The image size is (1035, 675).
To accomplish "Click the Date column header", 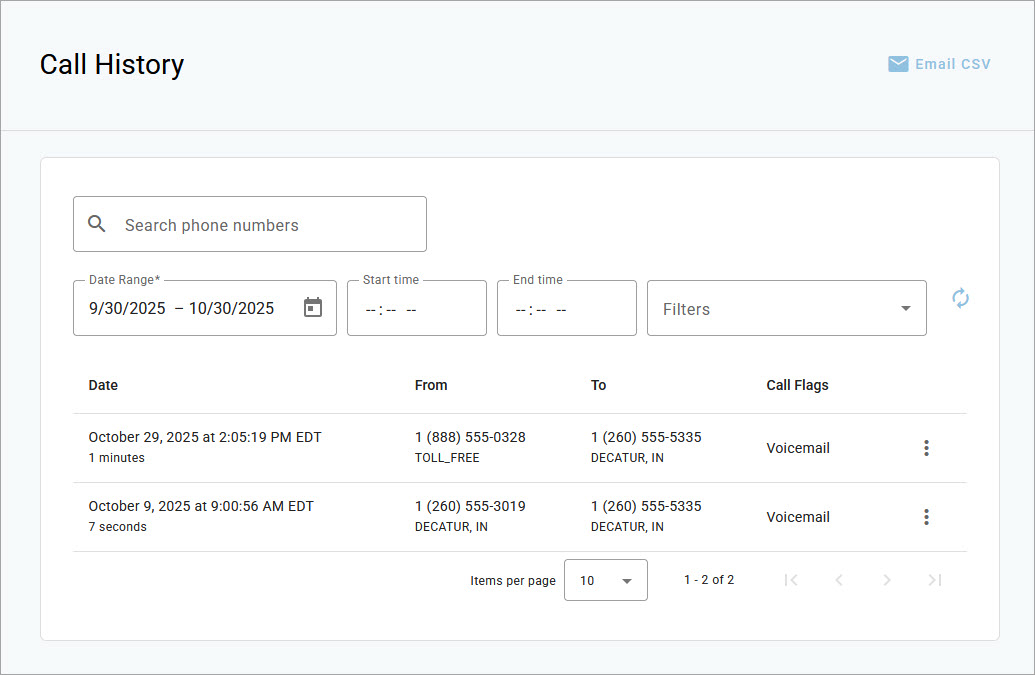I will click(x=103, y=385).
